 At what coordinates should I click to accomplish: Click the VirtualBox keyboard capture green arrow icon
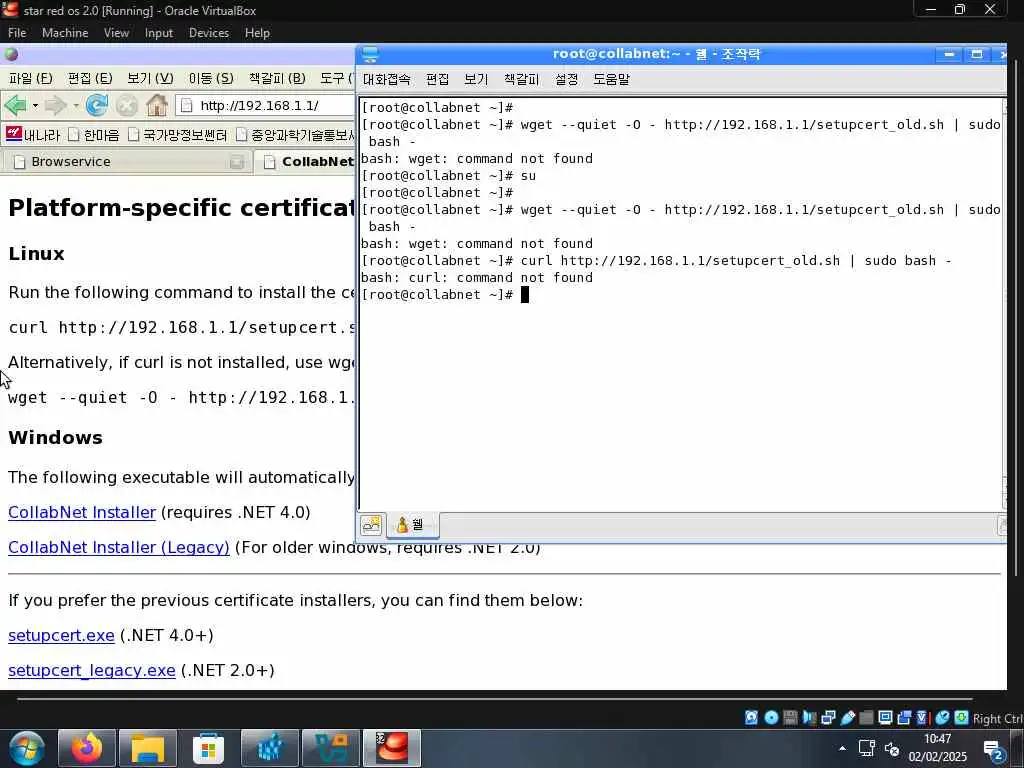[x=961, y=718]
